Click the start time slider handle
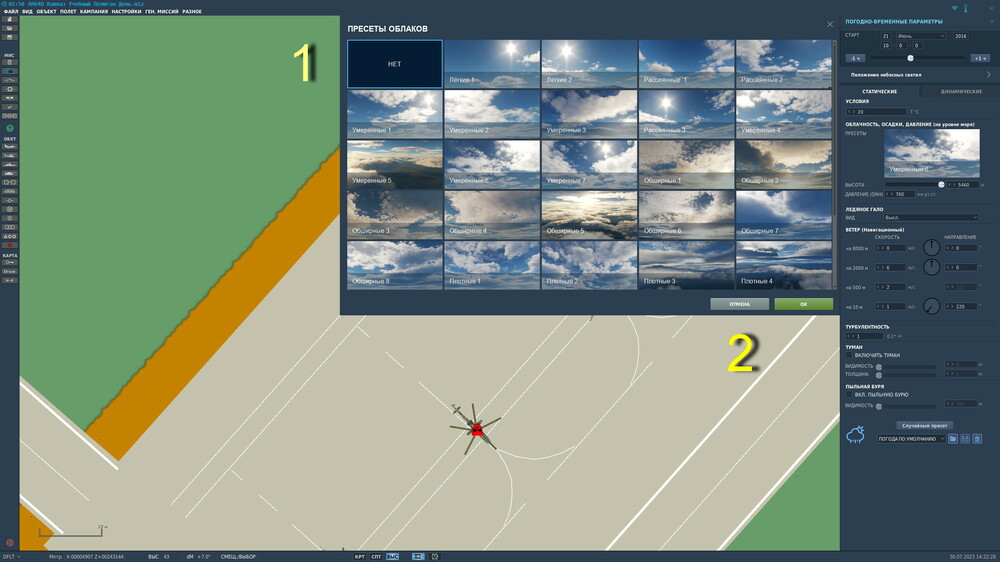 [x=911, y=58]
